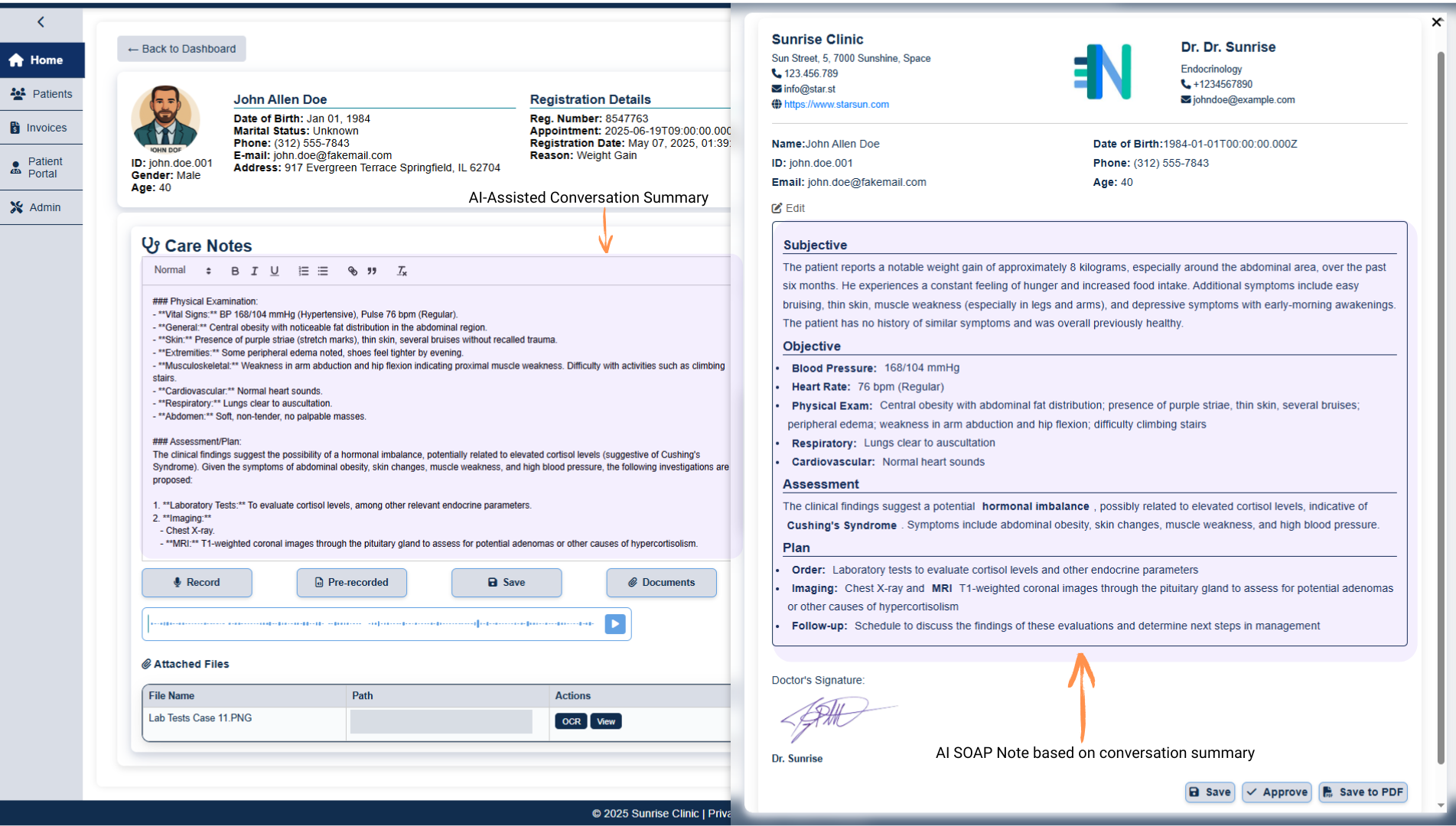Toggle underline formatting in notes editor
This screenshot has height=826, width=1456.
(x=275, y=271)
